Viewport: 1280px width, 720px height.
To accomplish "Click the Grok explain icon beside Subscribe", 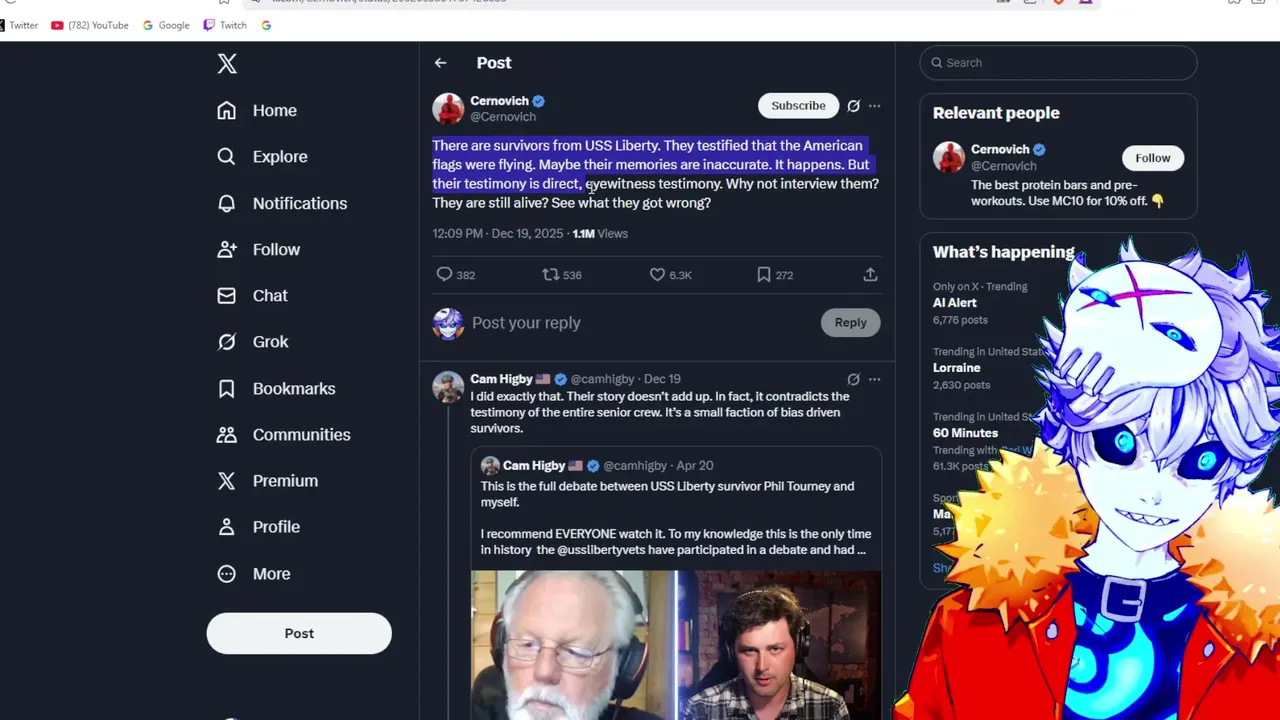I will point(853,105).
